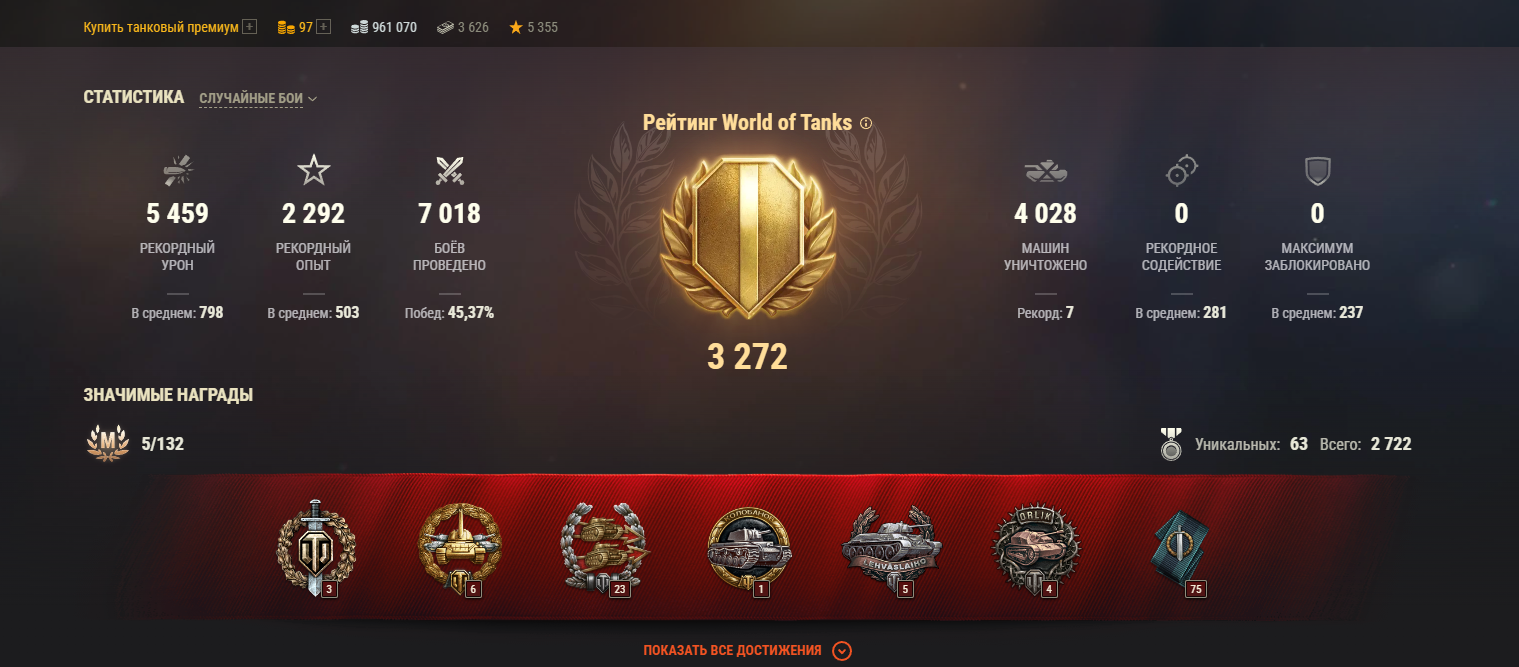The width and height of the screenshot is (1519, 667).
Task: Select the golden rating shield emblem
Action: (747, 238)
